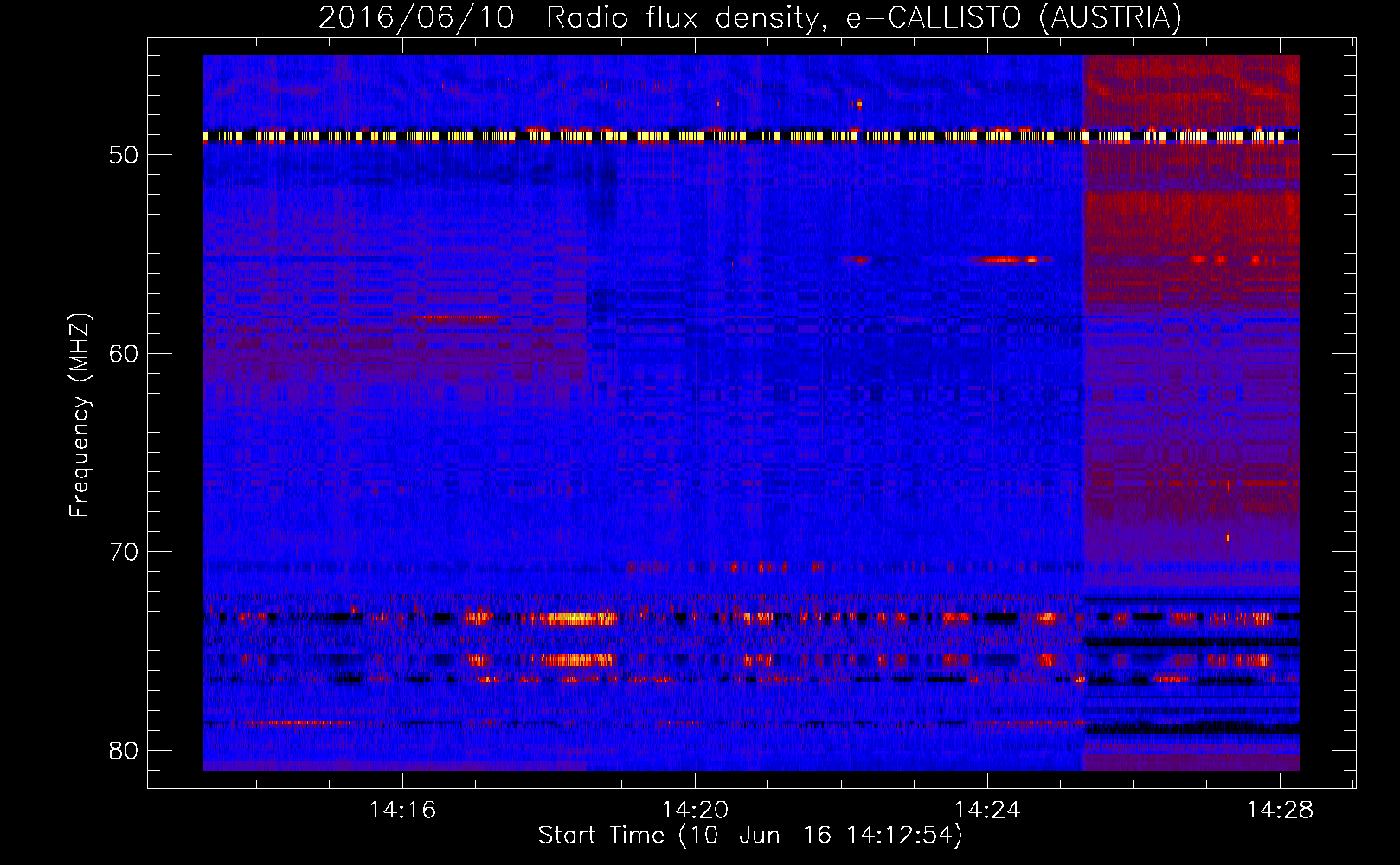
Task: Click the yellow interference band near 49 MHz
Action: click(751, 136)
